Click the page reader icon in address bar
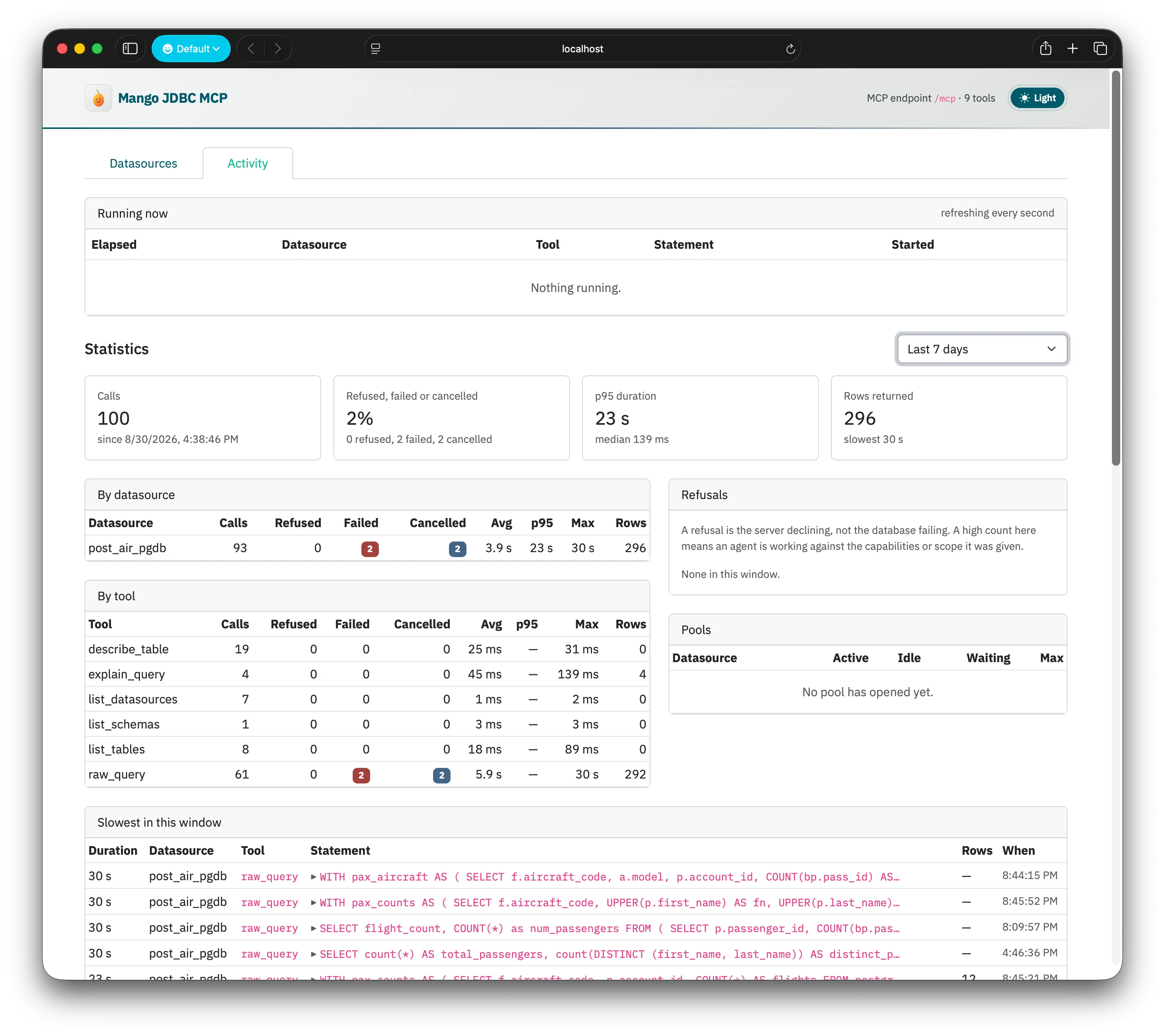1165x1036 pixels. click(375, 49)
